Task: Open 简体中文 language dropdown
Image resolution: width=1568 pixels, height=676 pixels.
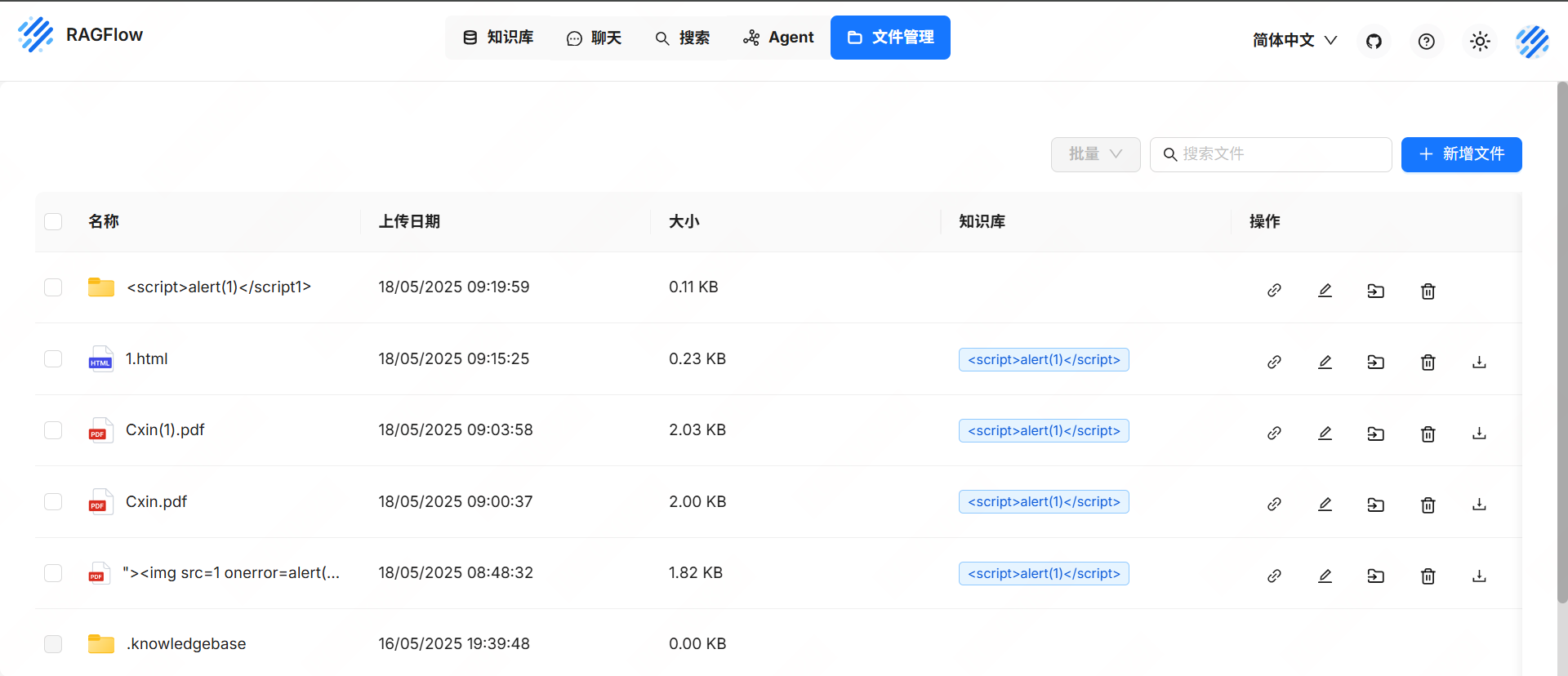Action: pyautogui.click(x=1294, y=40)
